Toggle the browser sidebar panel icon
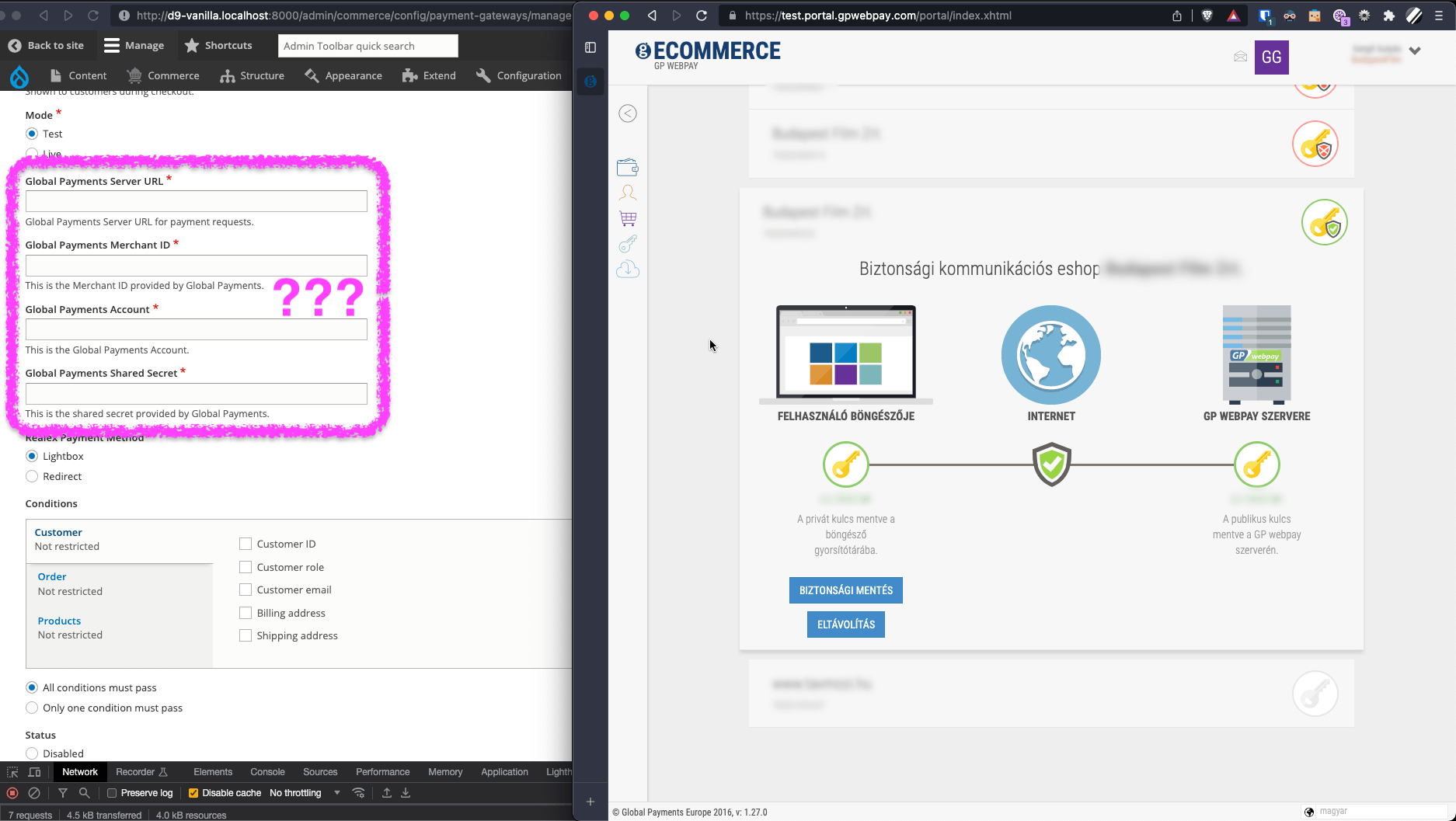The image size is (1456, 821). [590, 47]
